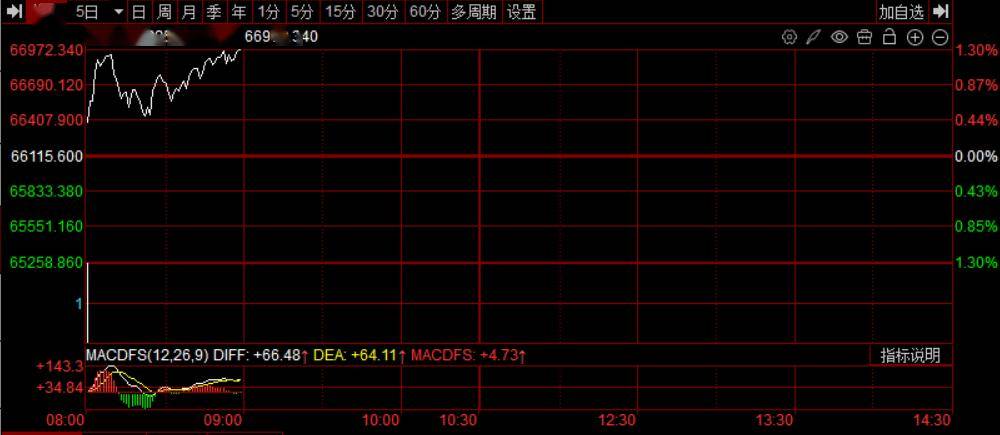Click the 66115.600 baseline price label
This screenshot has width=1000, height=435.
click(x=47, y=156)
